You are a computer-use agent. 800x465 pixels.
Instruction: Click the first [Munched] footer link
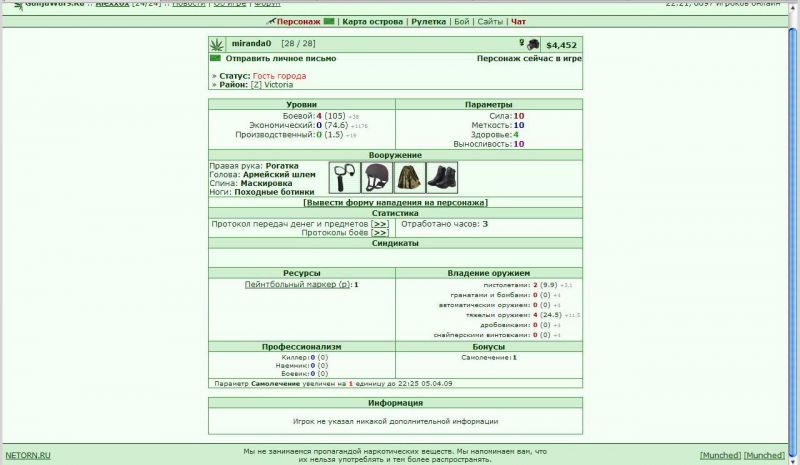pos(720,455)
